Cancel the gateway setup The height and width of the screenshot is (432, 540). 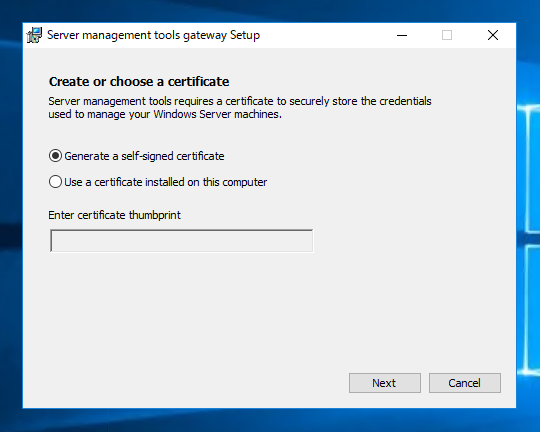coord(465,383)
